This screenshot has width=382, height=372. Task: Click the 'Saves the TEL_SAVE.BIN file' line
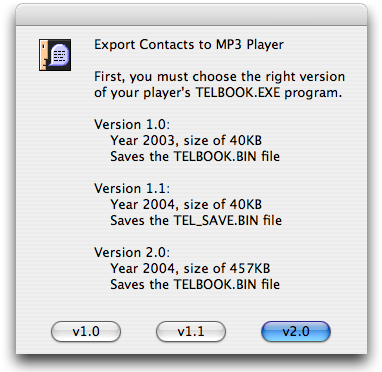pyautogui.click(x=196, y=220)
